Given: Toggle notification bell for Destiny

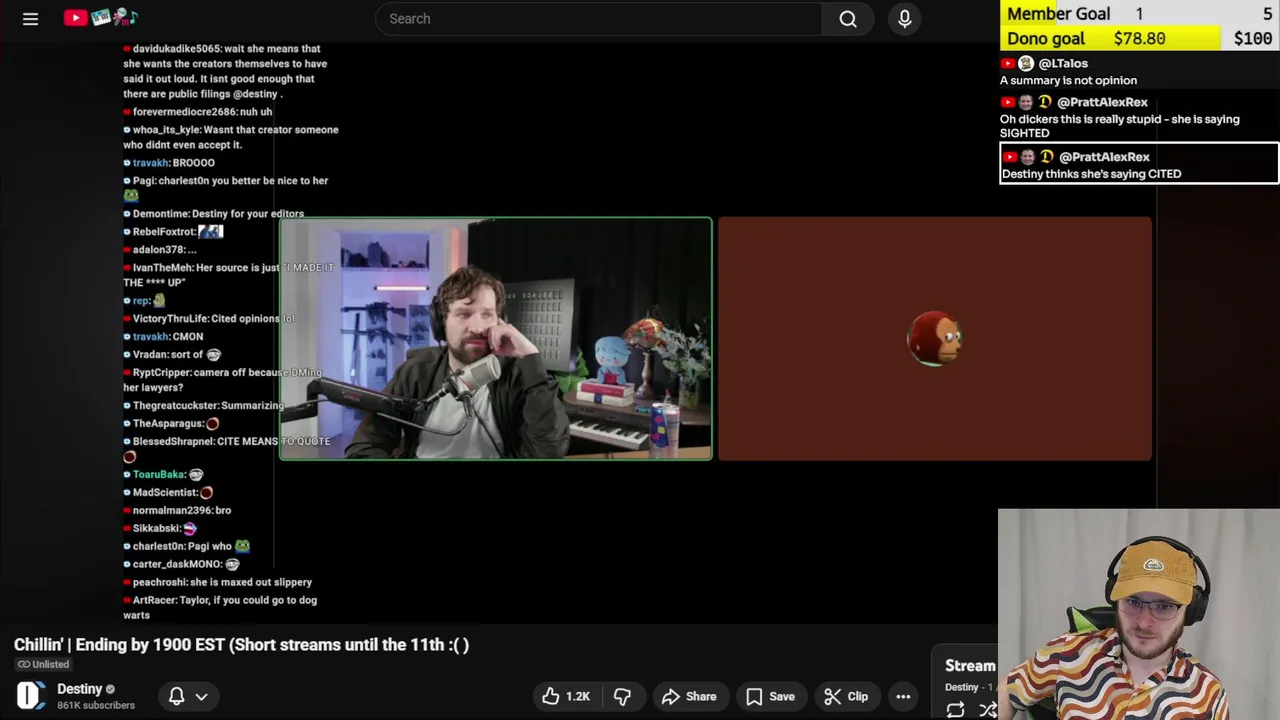Looking at the screenshot, I should 176,696.
